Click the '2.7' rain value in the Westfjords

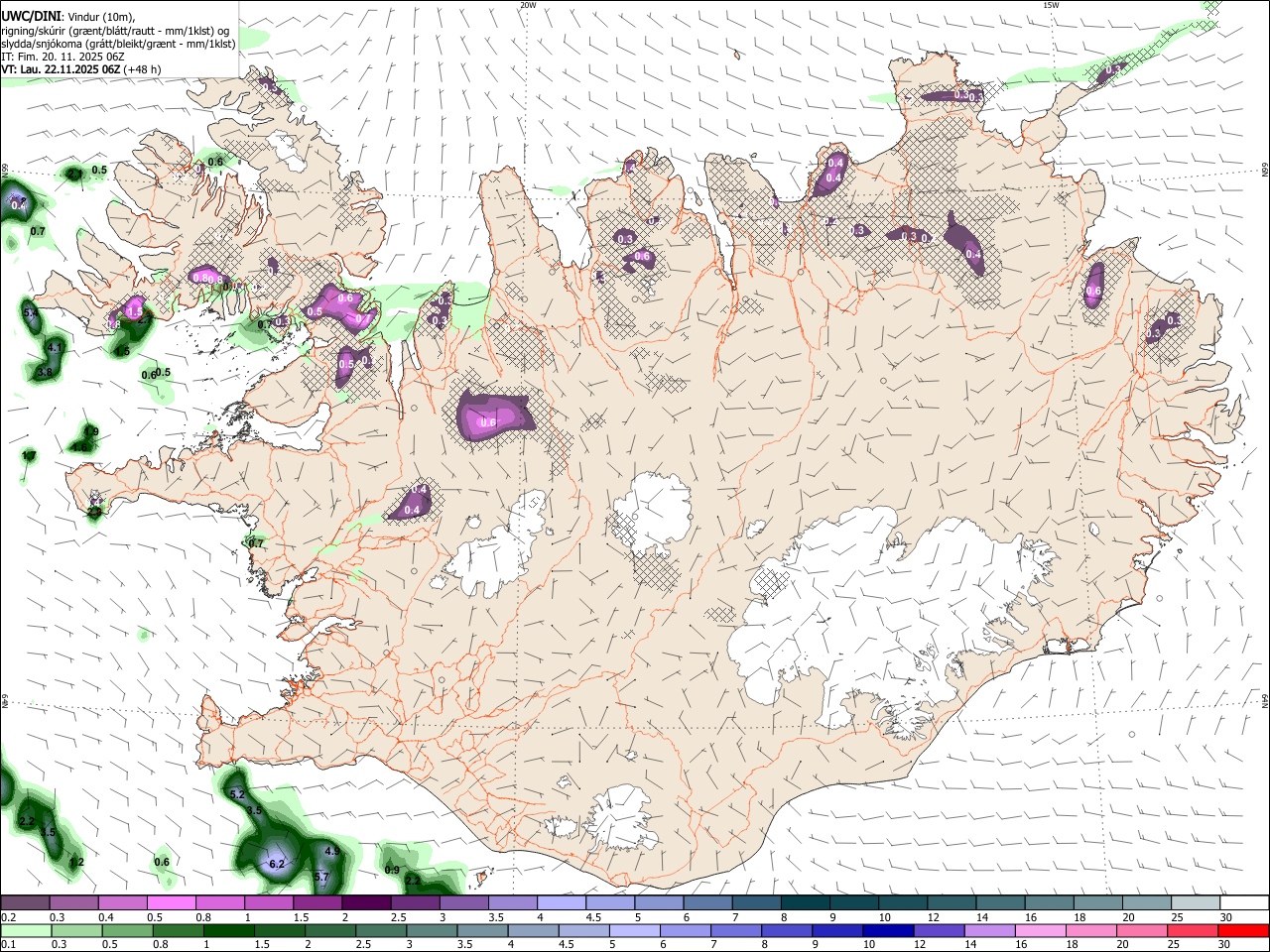coord(143,319)
